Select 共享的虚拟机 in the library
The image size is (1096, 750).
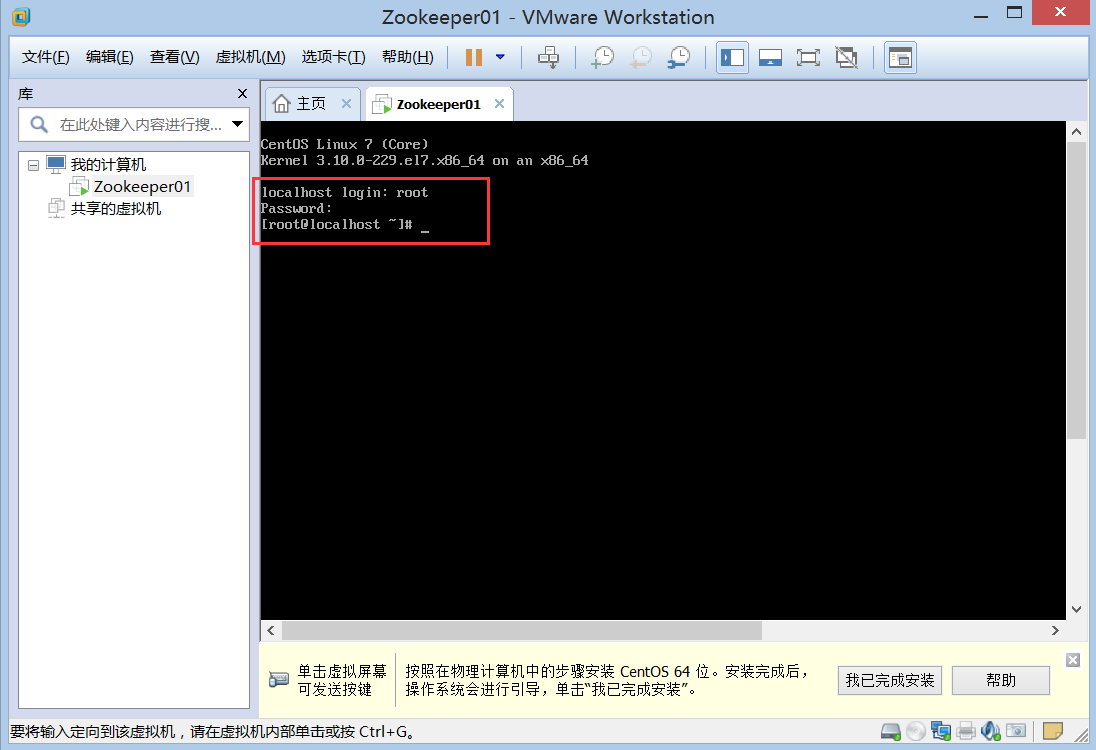[x=115, y=209]
